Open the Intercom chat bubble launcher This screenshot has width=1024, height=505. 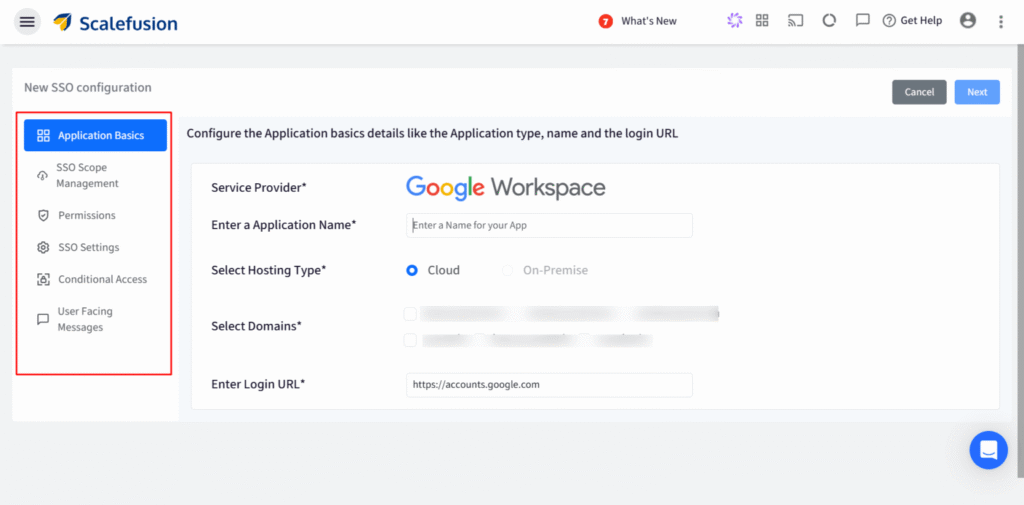pyautogui.click(x=989, y=450)
